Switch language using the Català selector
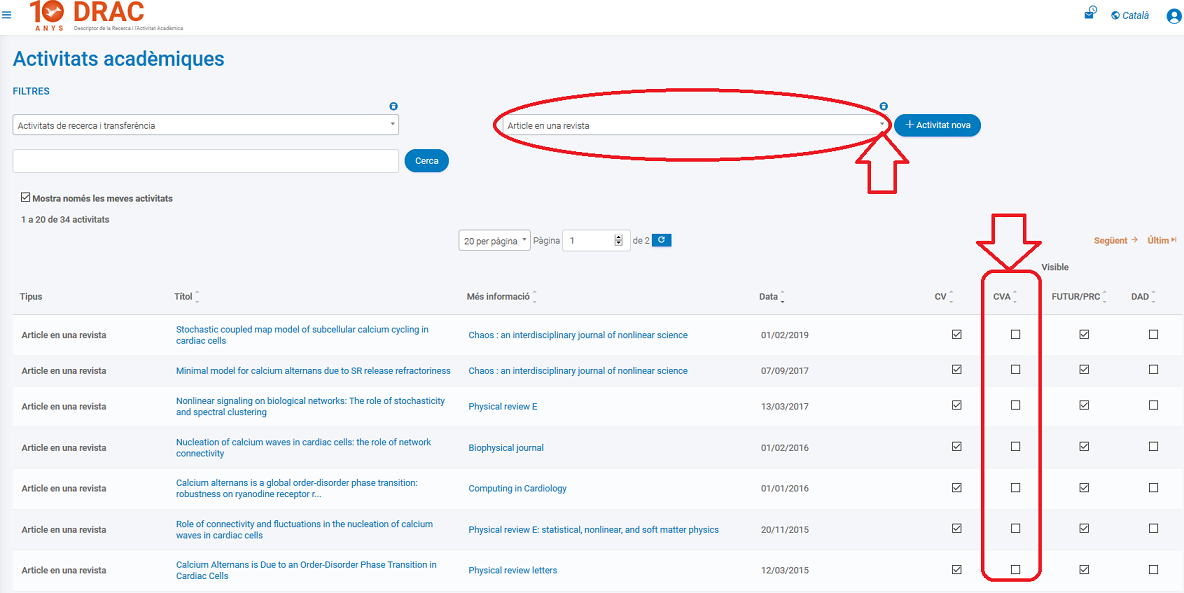1184x593 pixels. (1130, 16)
